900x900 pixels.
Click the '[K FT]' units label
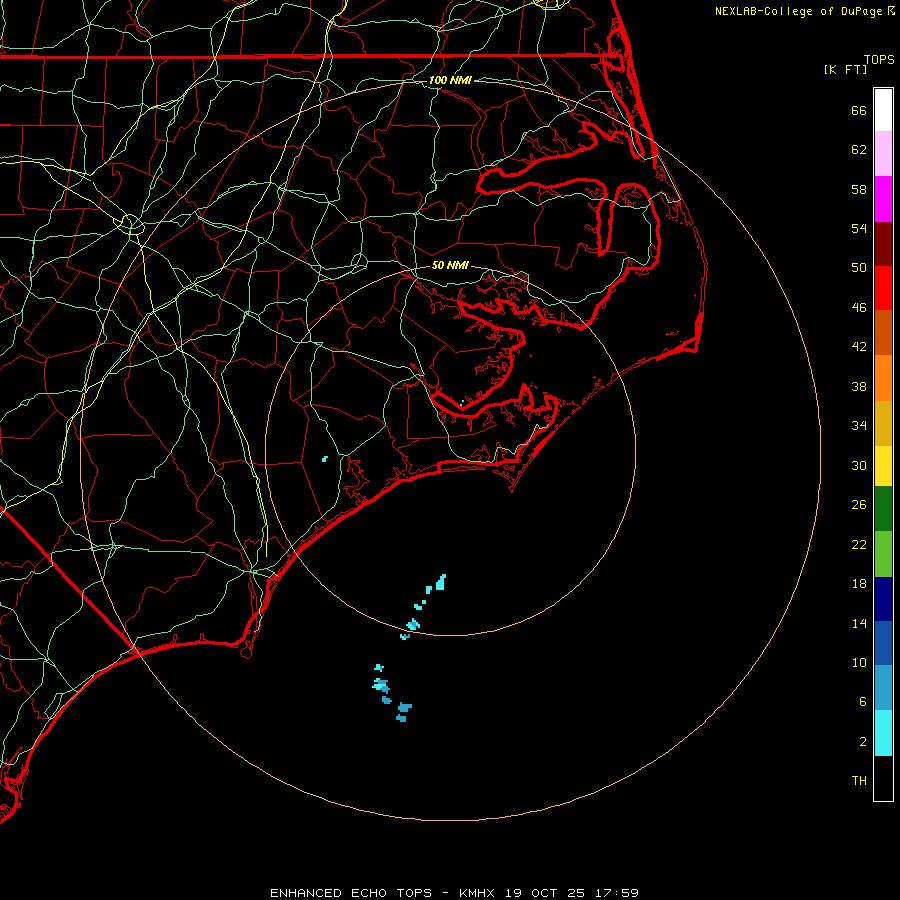pyautogui.click(x=845, y=69)
